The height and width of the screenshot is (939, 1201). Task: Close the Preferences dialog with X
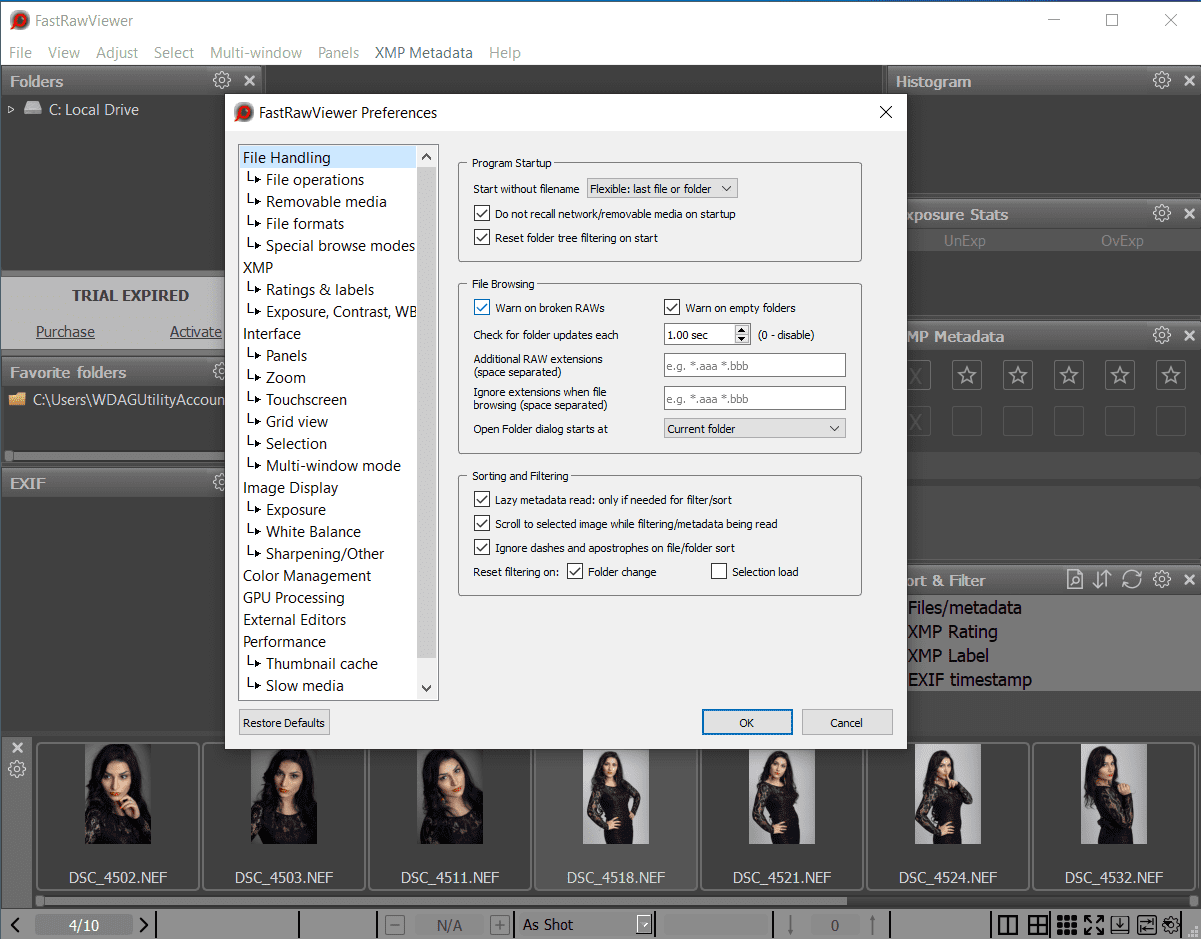tap(885, 112)
